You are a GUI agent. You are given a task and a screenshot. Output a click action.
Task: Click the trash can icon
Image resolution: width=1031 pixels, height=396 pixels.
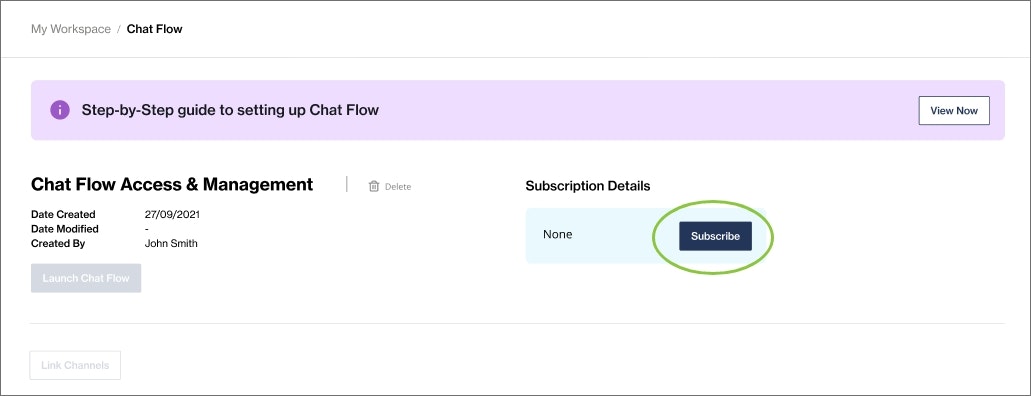pyautogui.click(x=373, y=186)
